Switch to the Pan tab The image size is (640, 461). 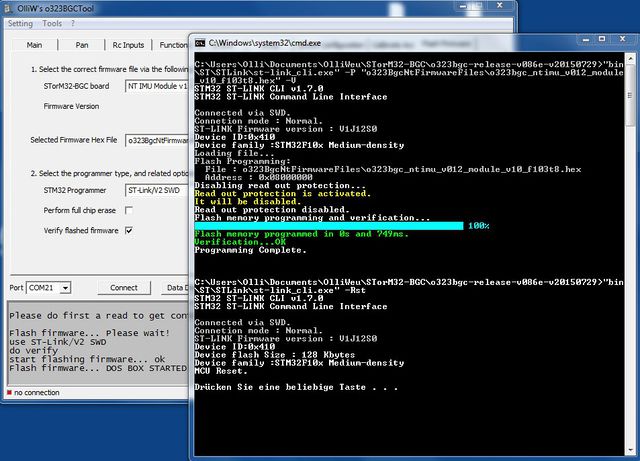[x=83, y=45]
